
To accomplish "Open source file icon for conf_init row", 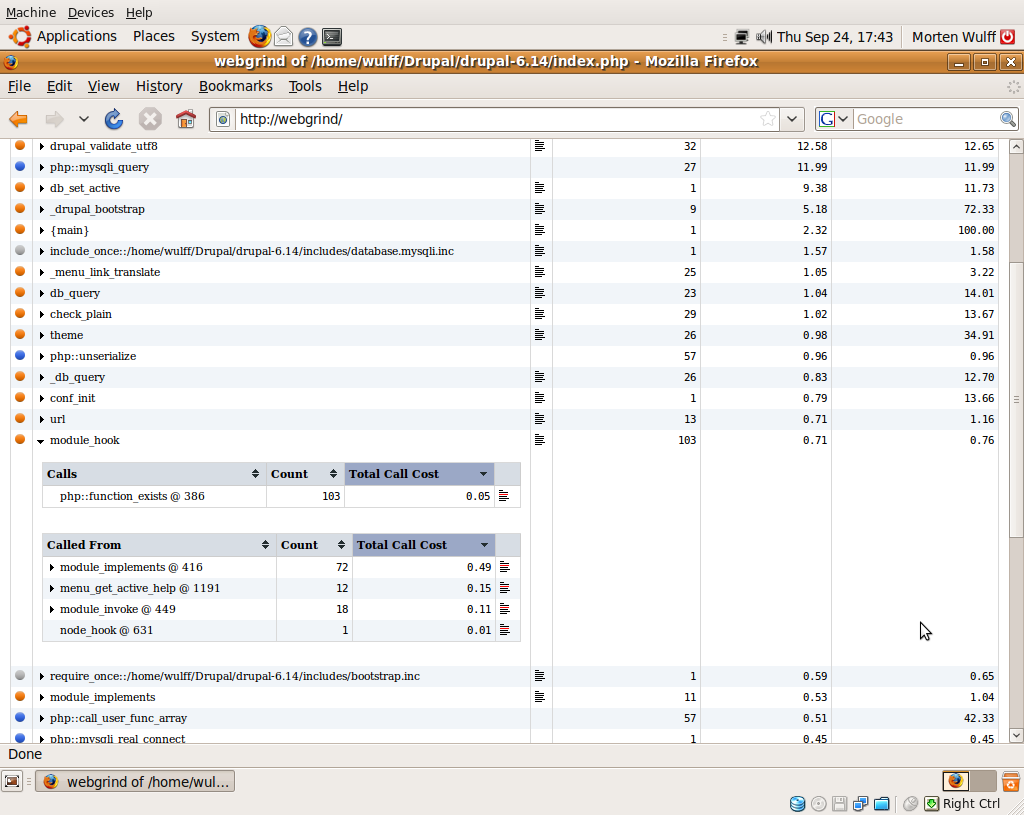I will pos(539,398).
